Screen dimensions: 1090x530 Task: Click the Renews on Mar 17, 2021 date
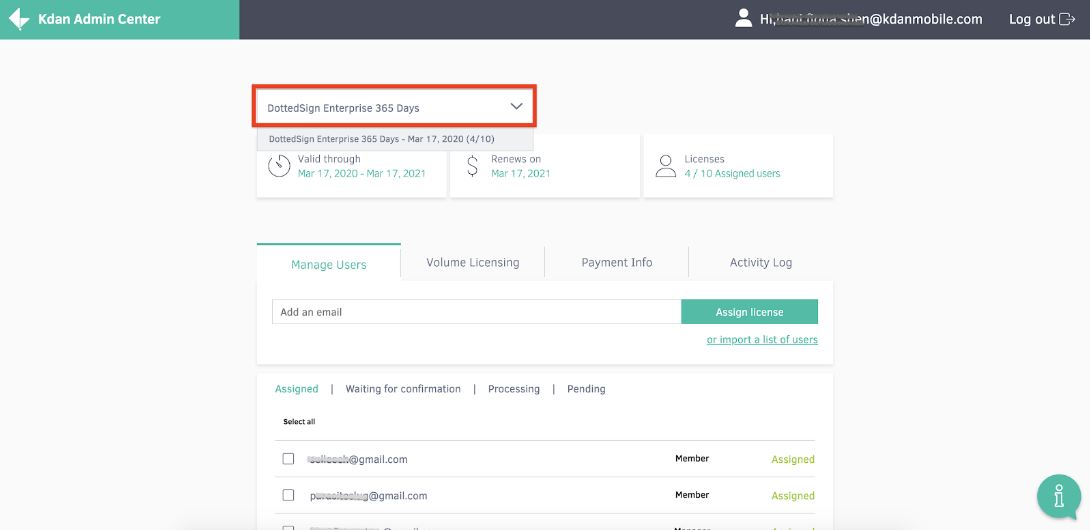coord(521,173)
